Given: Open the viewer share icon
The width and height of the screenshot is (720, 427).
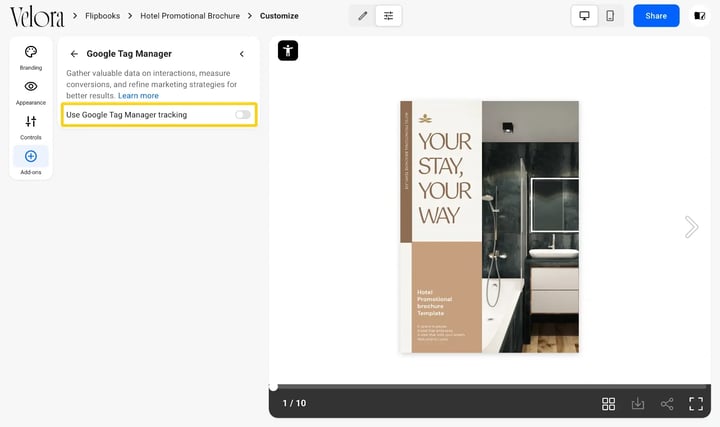Looking at the screenshot, I should 667,404.
